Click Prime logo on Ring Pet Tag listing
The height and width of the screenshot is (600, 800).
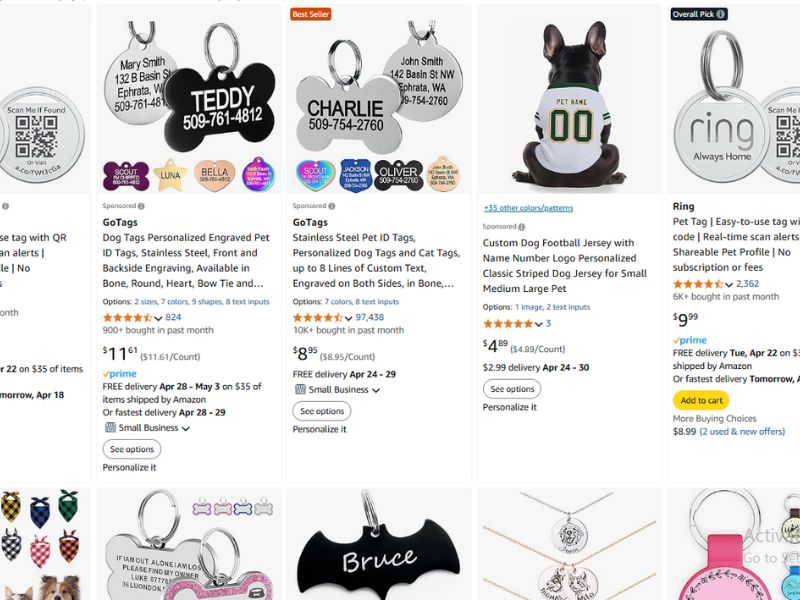690,341
